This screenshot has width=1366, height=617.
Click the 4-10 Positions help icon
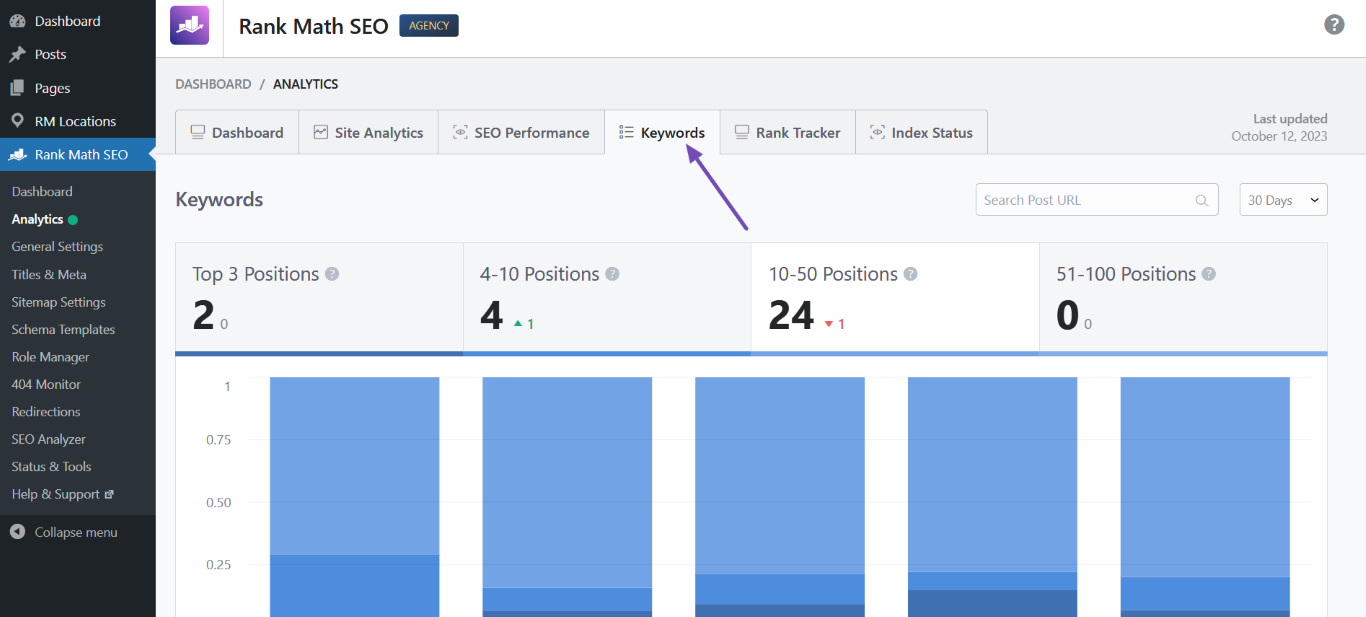click(x=612, y=274)
